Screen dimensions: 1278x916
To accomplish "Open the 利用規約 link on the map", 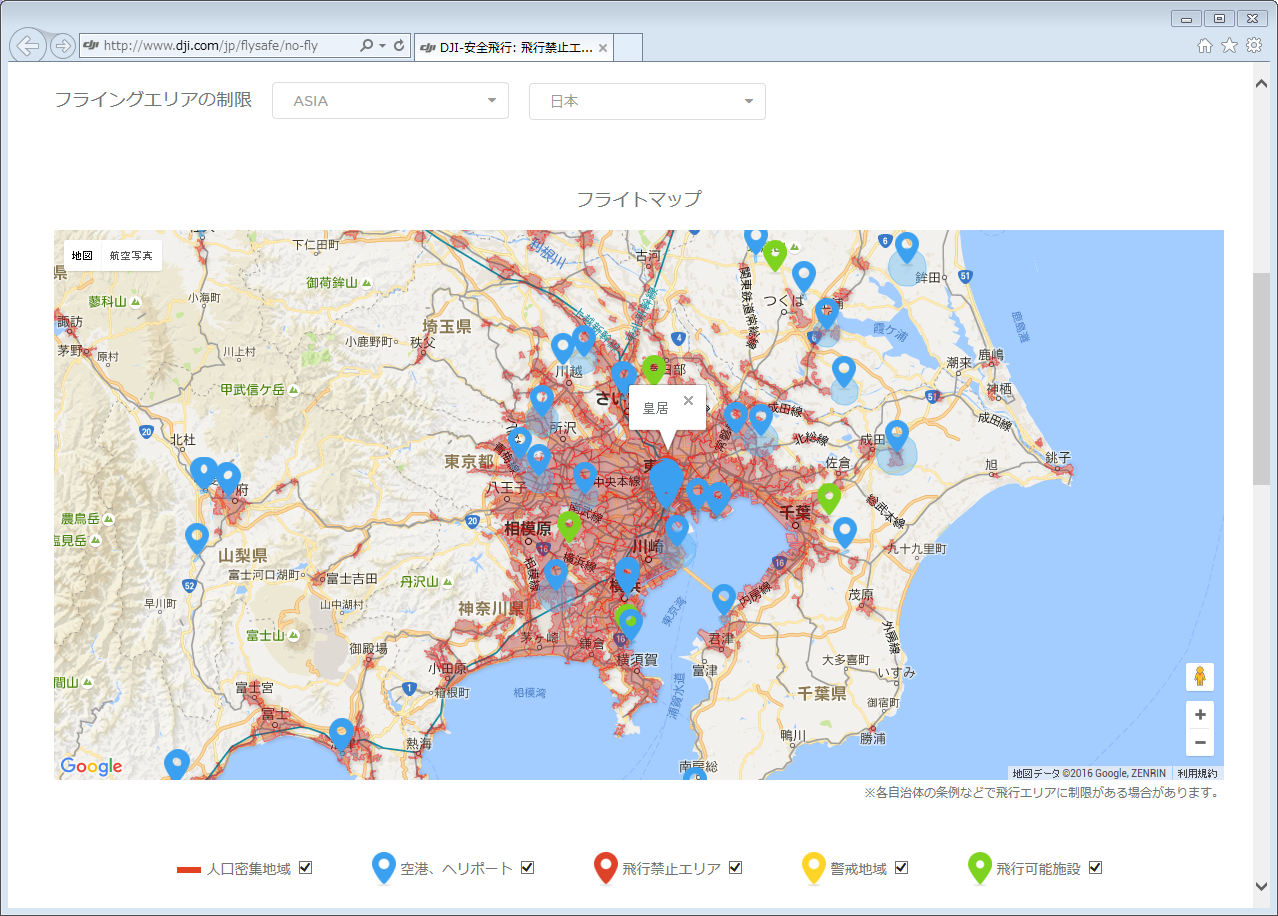I will [1197, 773].
